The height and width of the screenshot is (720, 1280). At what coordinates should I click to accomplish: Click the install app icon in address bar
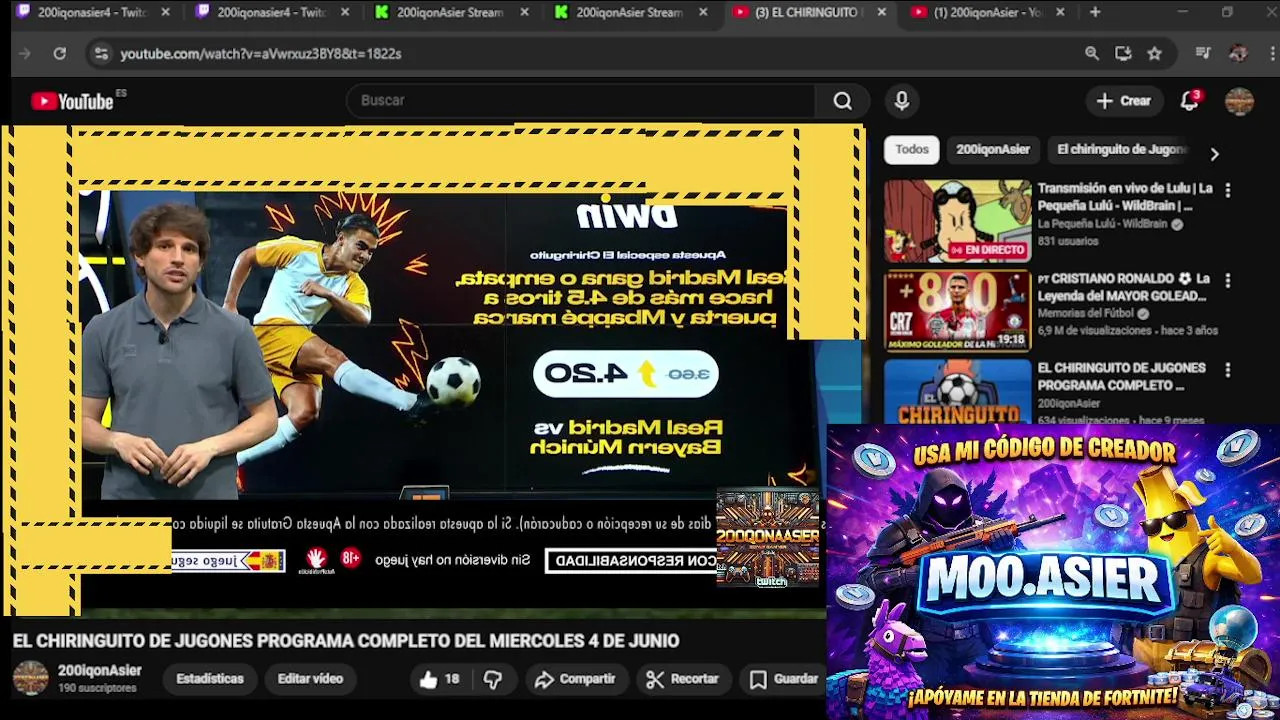[1123, 53]
